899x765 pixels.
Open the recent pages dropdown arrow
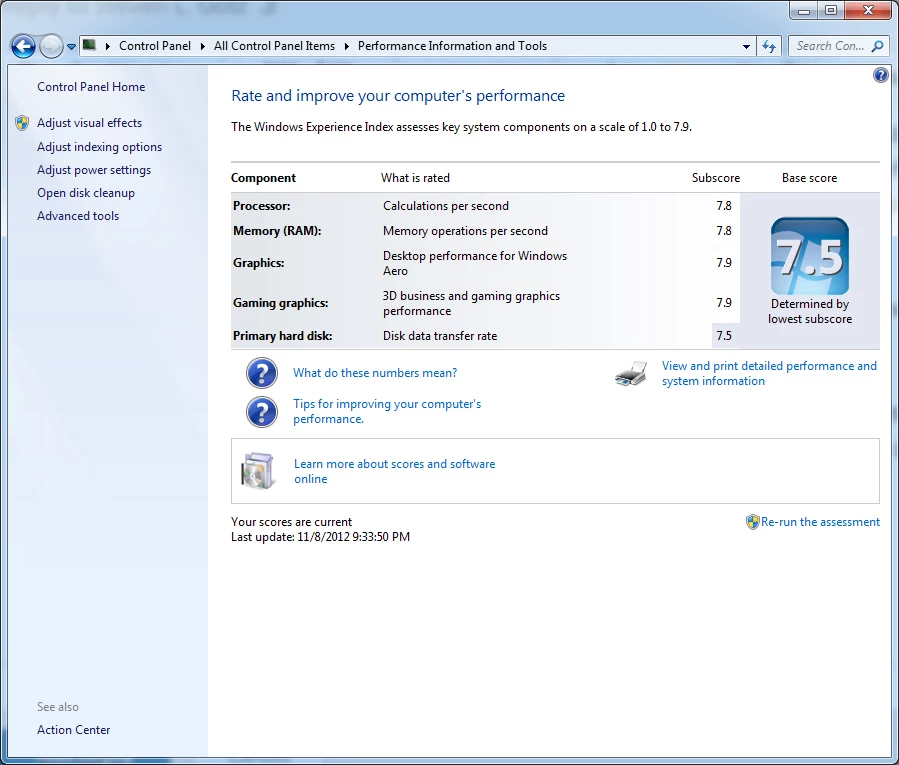[x=71, y=47]
